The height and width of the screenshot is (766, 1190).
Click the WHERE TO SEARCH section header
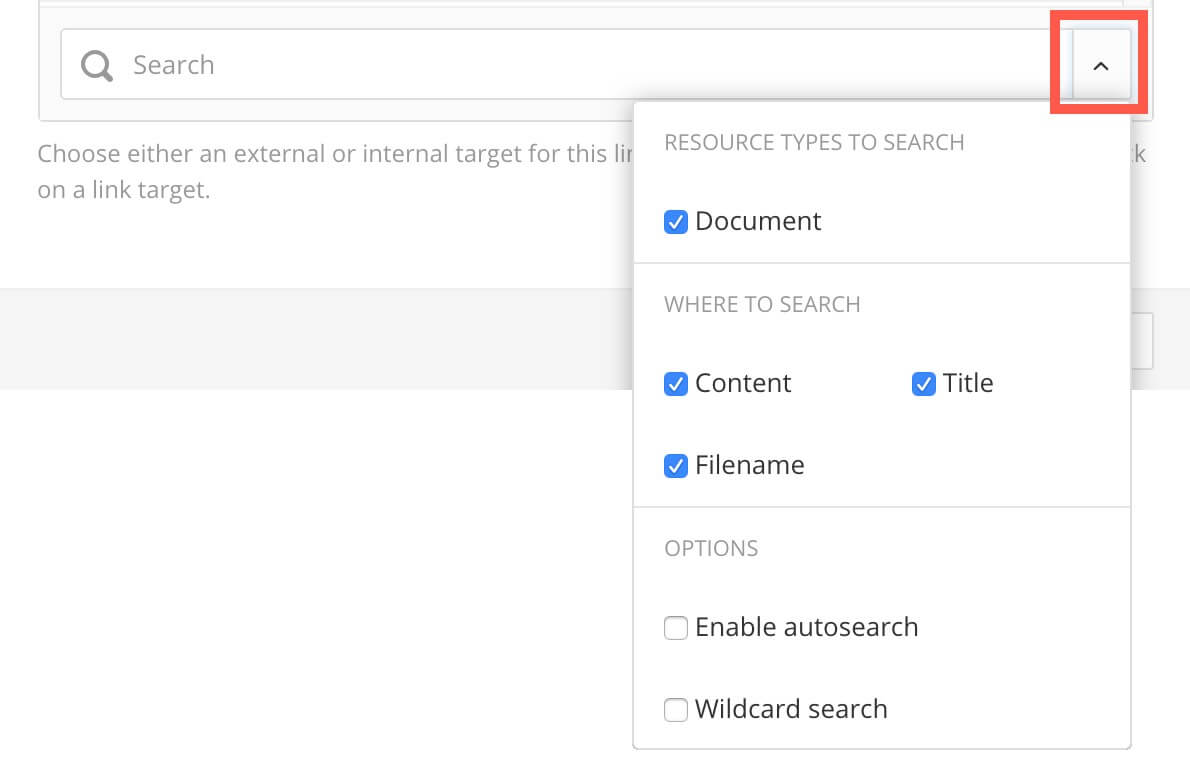[762, 304]
